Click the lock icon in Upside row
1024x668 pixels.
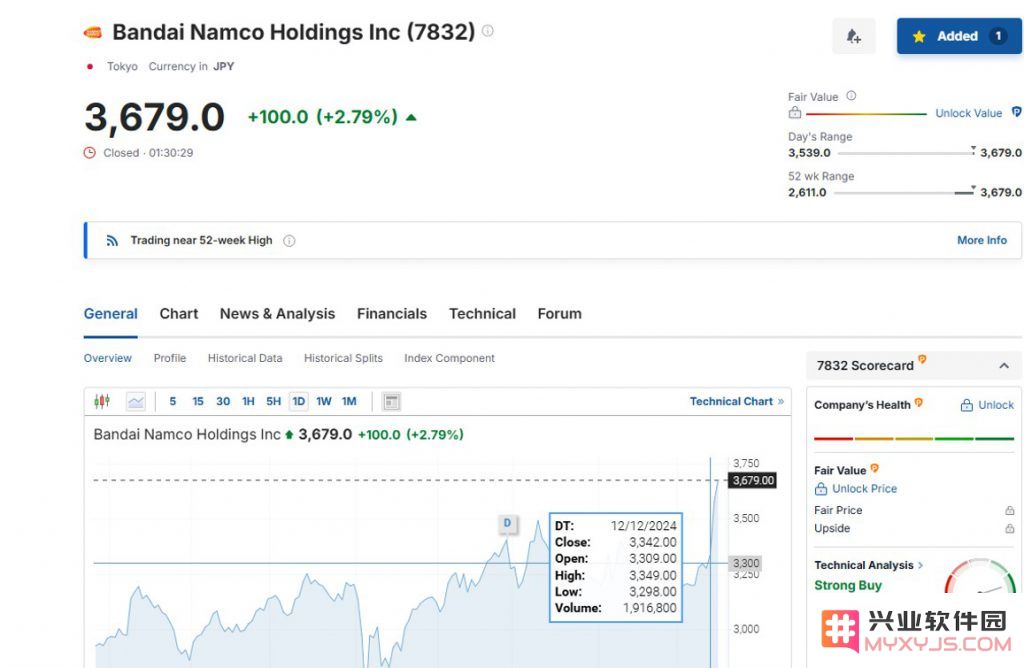coord(1010,528)
